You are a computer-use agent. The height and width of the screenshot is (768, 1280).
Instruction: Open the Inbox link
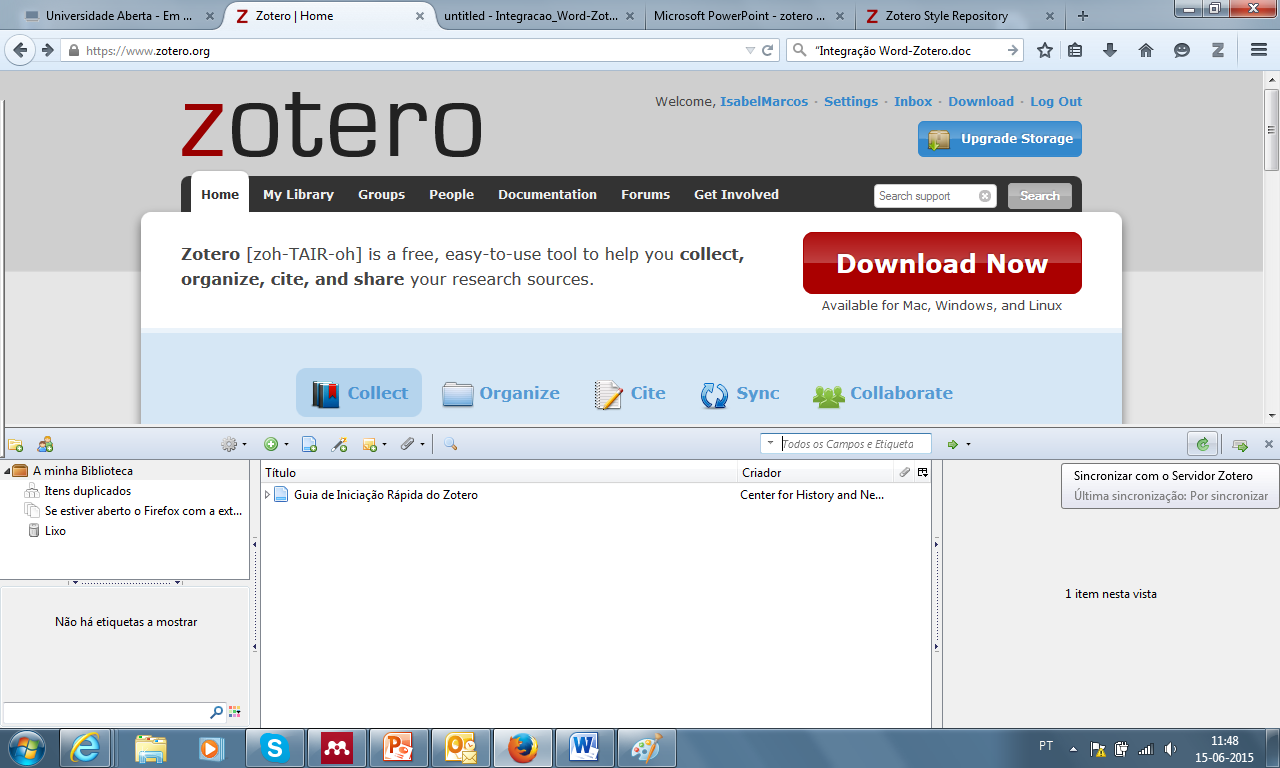pyautogui.click(x=913, y=102)
